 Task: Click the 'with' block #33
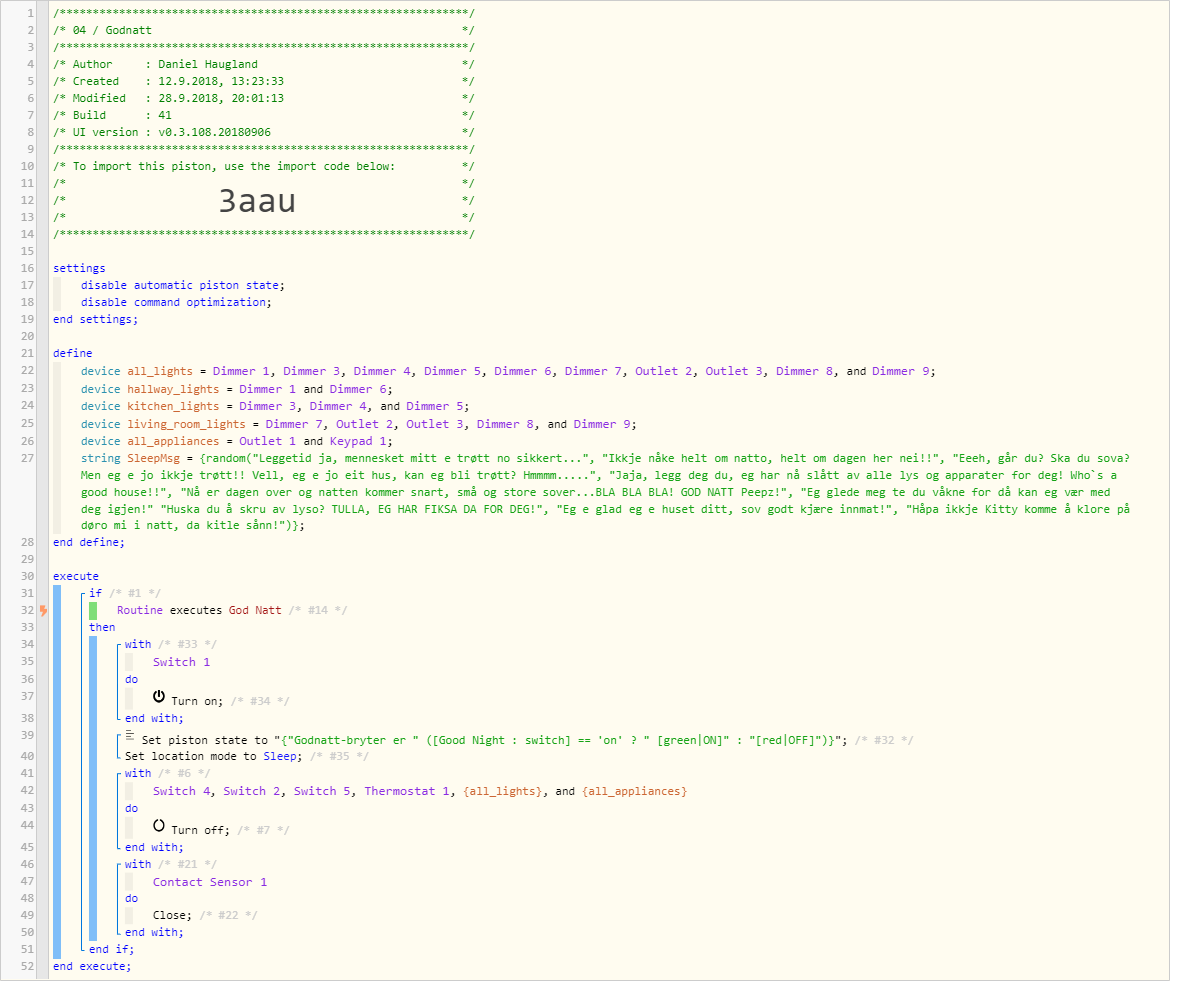(x=137, y=646)
